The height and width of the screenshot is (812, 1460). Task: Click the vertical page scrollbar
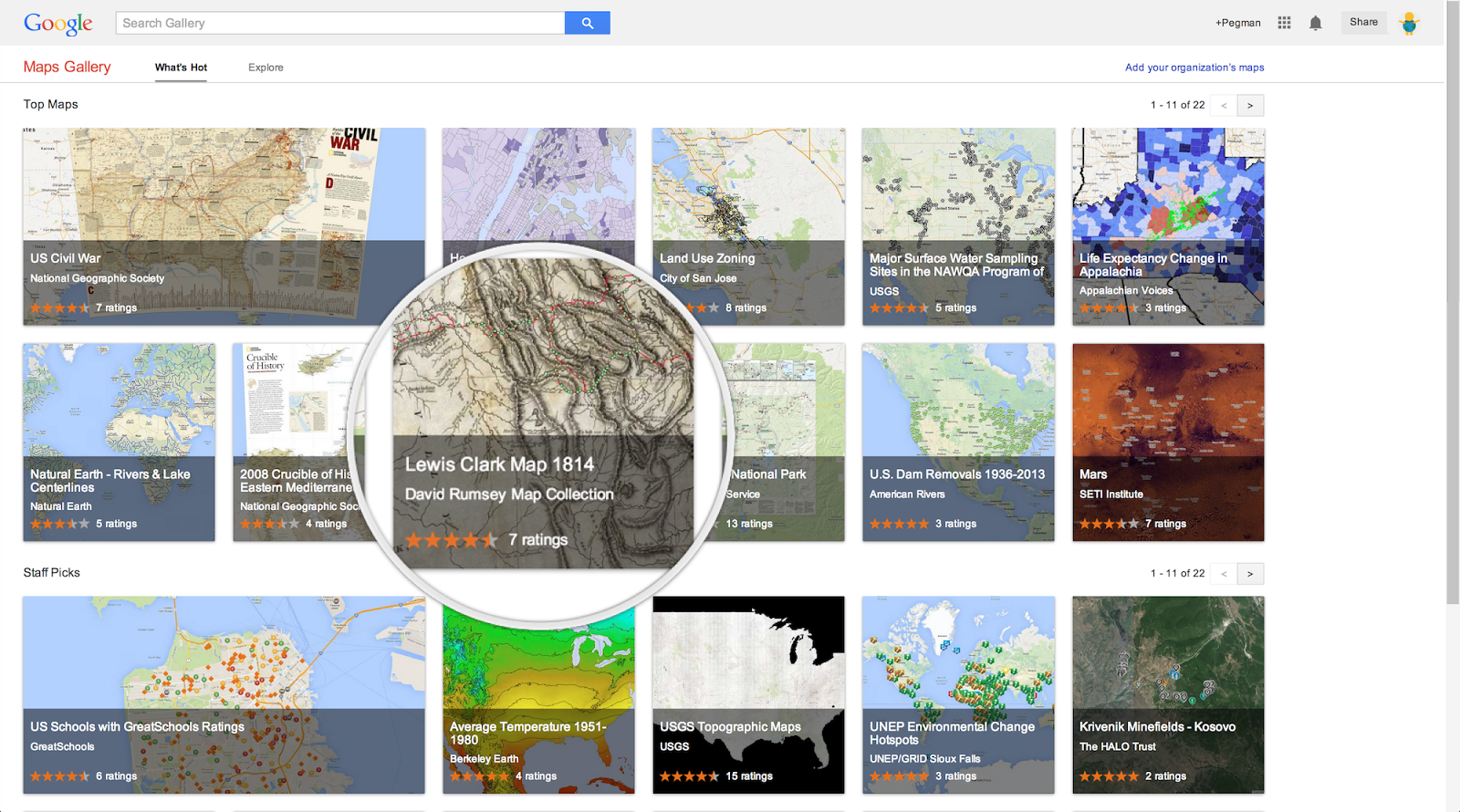pos(1453,301)
